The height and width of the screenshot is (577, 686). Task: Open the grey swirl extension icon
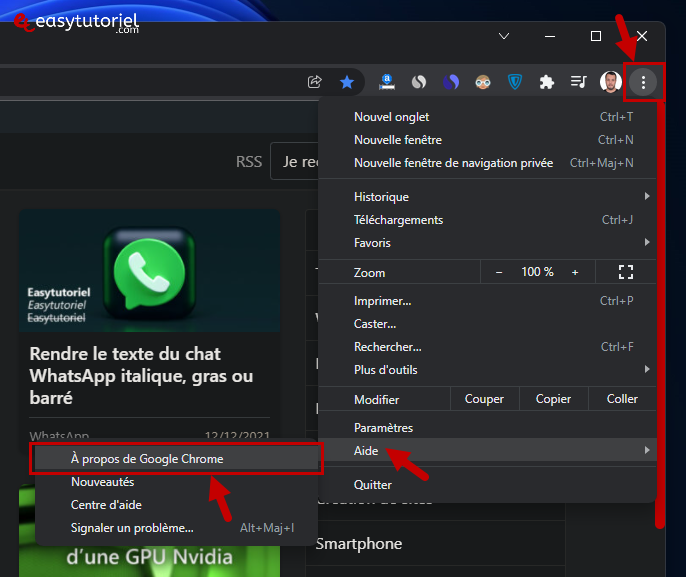pyautogui.click(x=419, y=82)
